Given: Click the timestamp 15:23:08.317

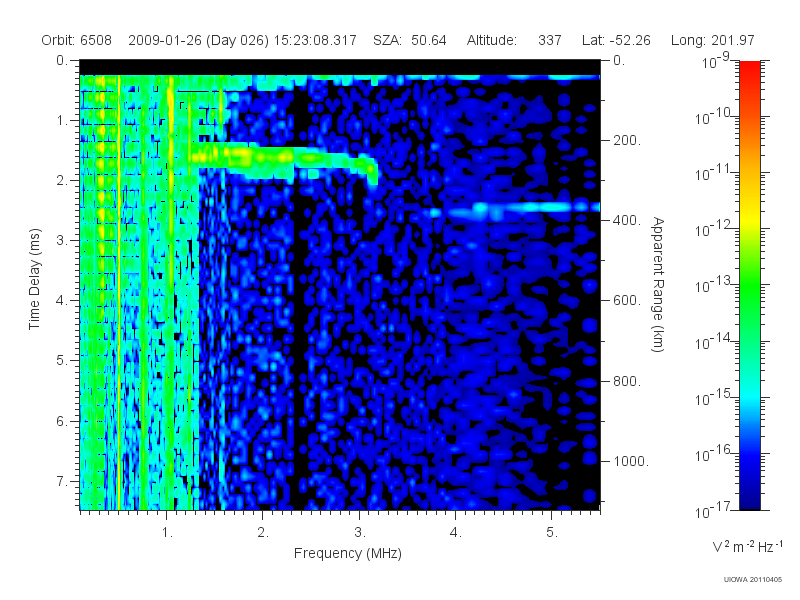Looking at the screenshot, I should point(315,40).
